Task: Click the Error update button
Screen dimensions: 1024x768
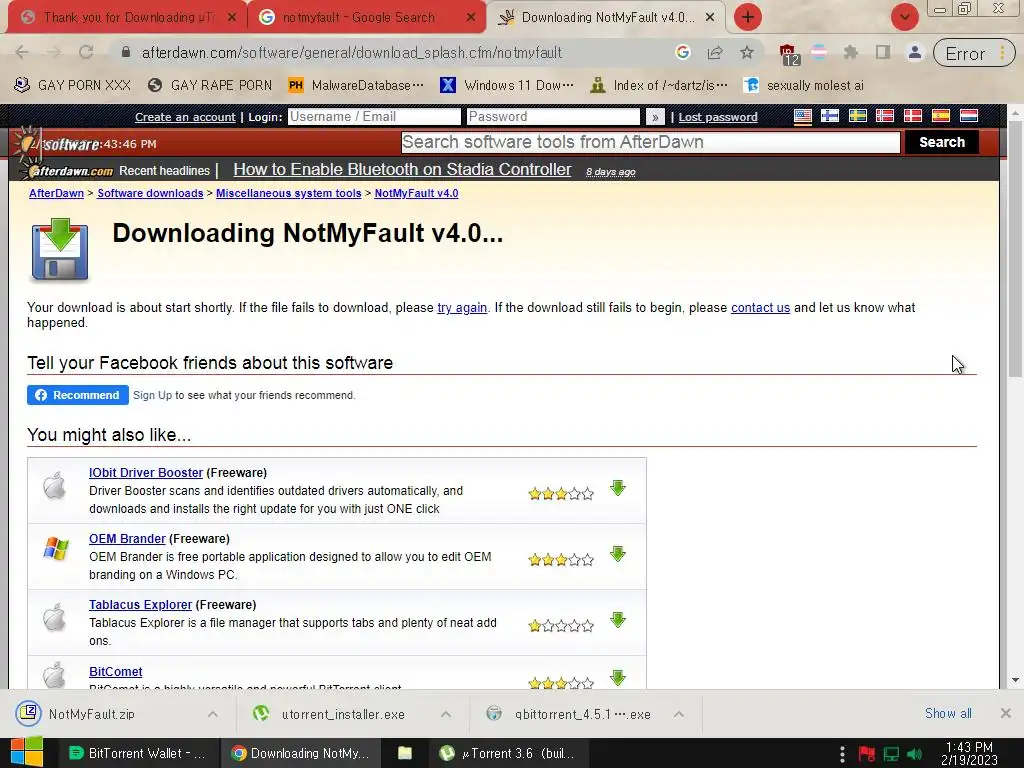Action: coord(974,54)
